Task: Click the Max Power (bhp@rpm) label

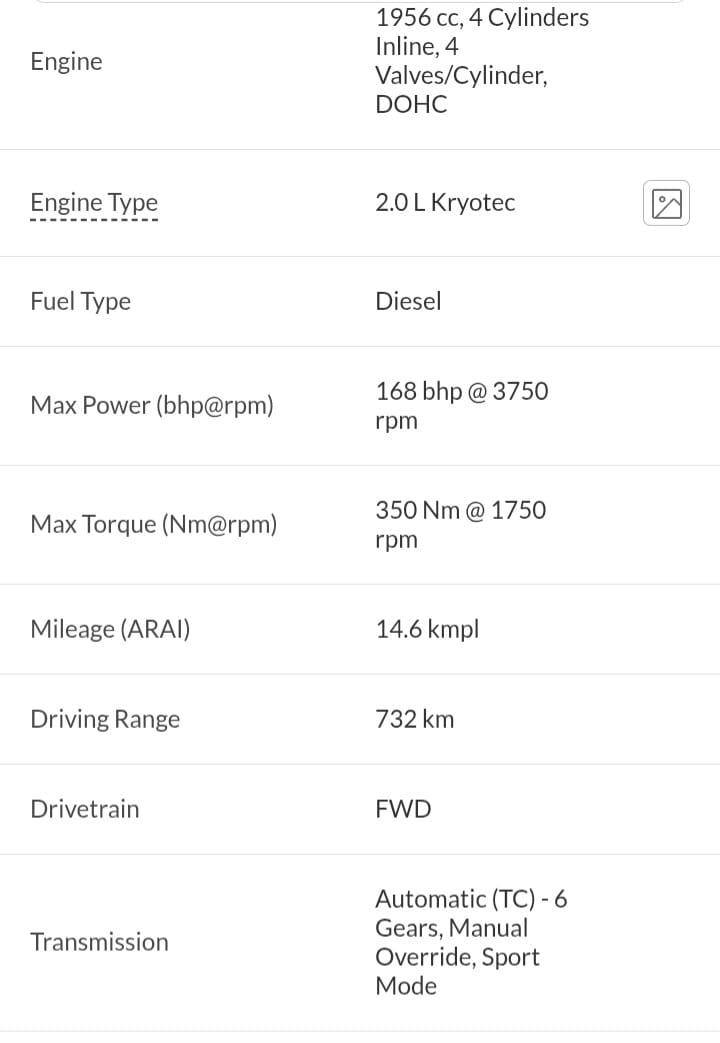Action: click(x=152, y=405)
